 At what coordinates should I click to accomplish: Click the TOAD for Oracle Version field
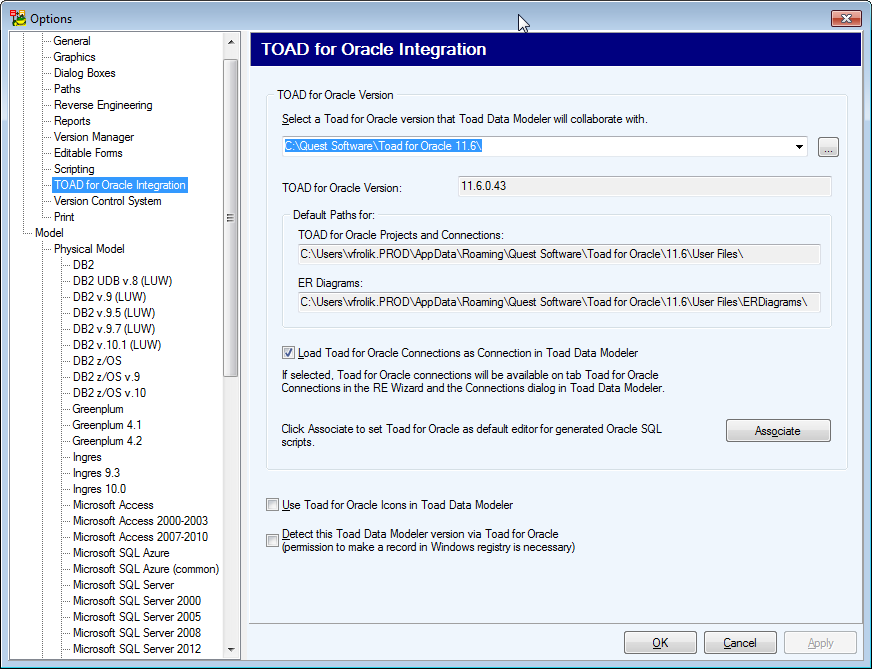(x=645, y=186)
